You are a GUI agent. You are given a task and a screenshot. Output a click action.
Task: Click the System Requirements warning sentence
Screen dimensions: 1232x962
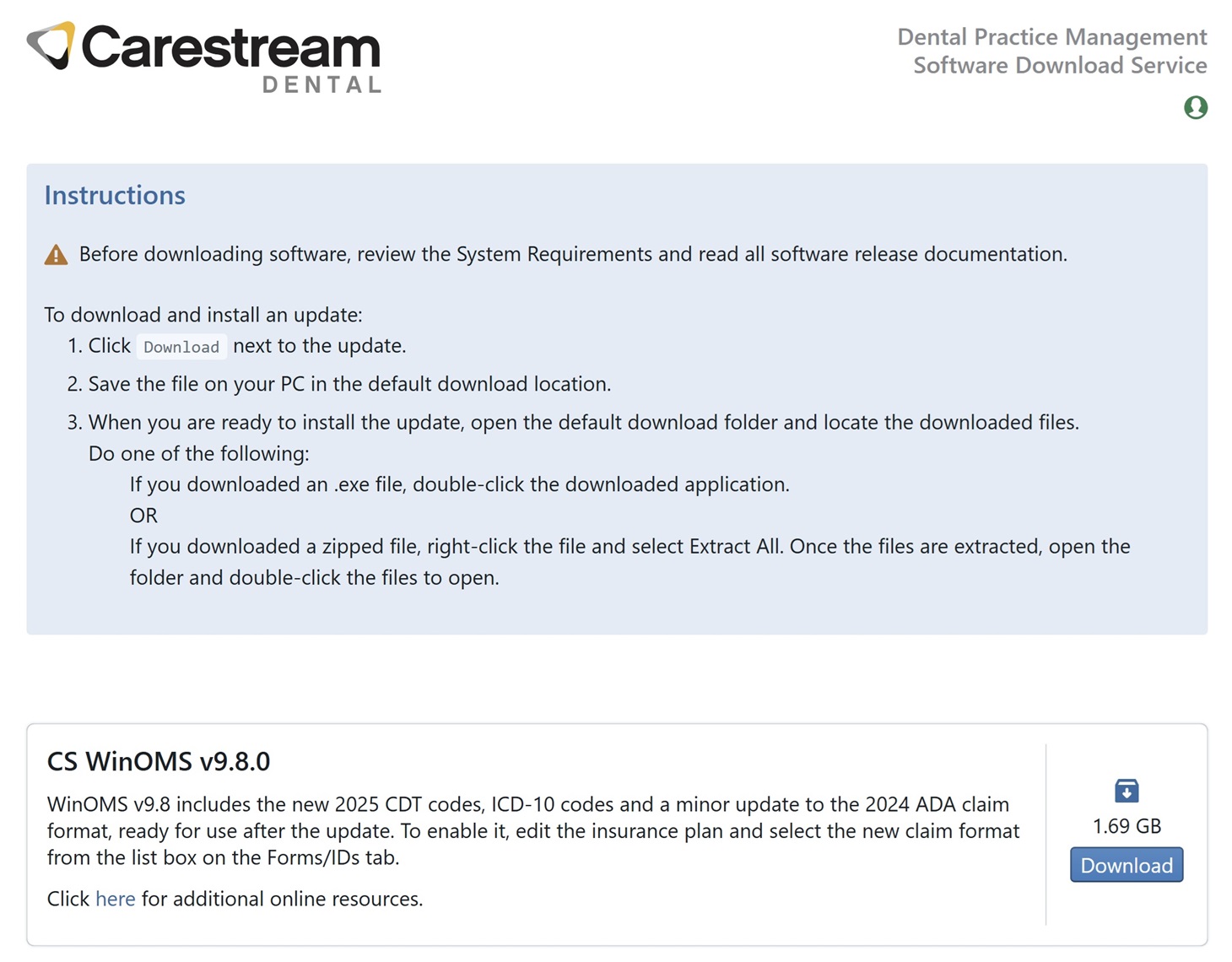(573, 254)
